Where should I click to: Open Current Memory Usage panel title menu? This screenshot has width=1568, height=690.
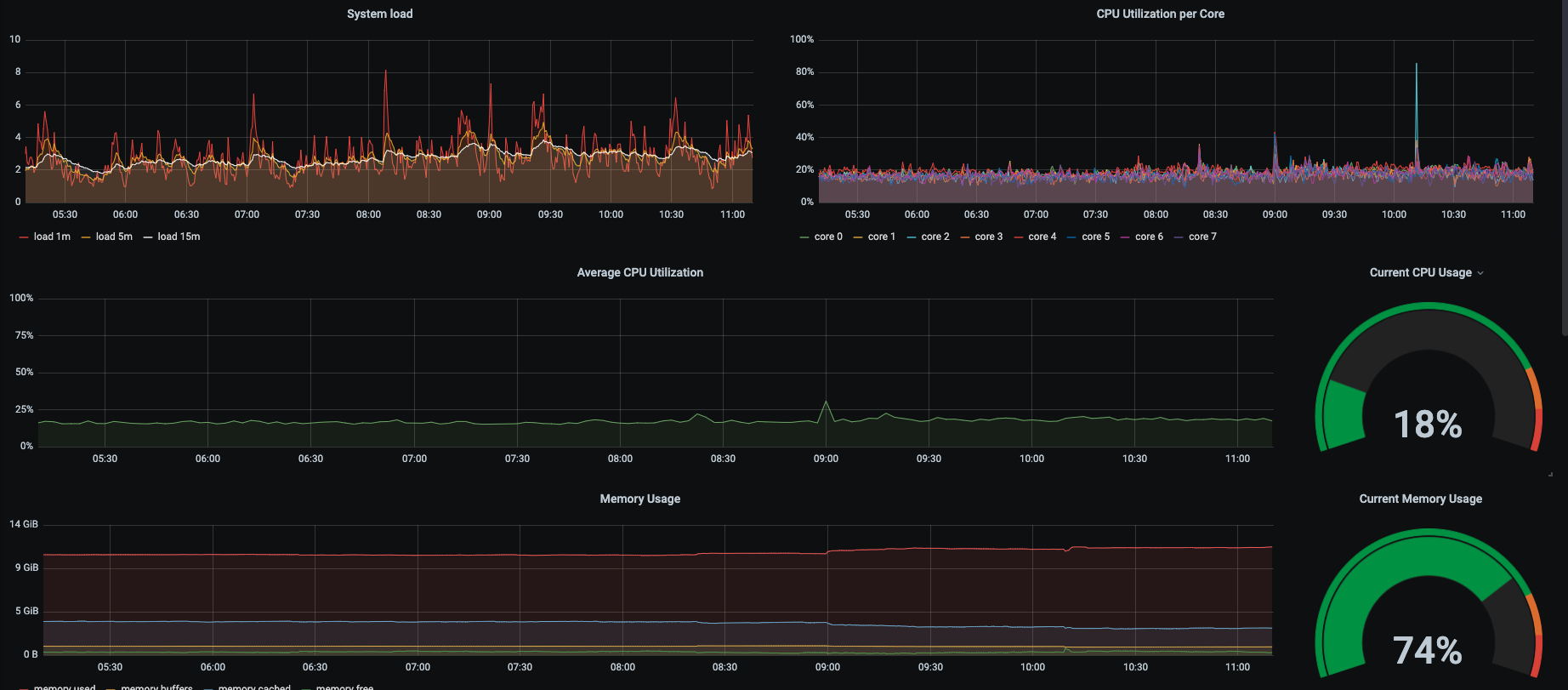1420,499
